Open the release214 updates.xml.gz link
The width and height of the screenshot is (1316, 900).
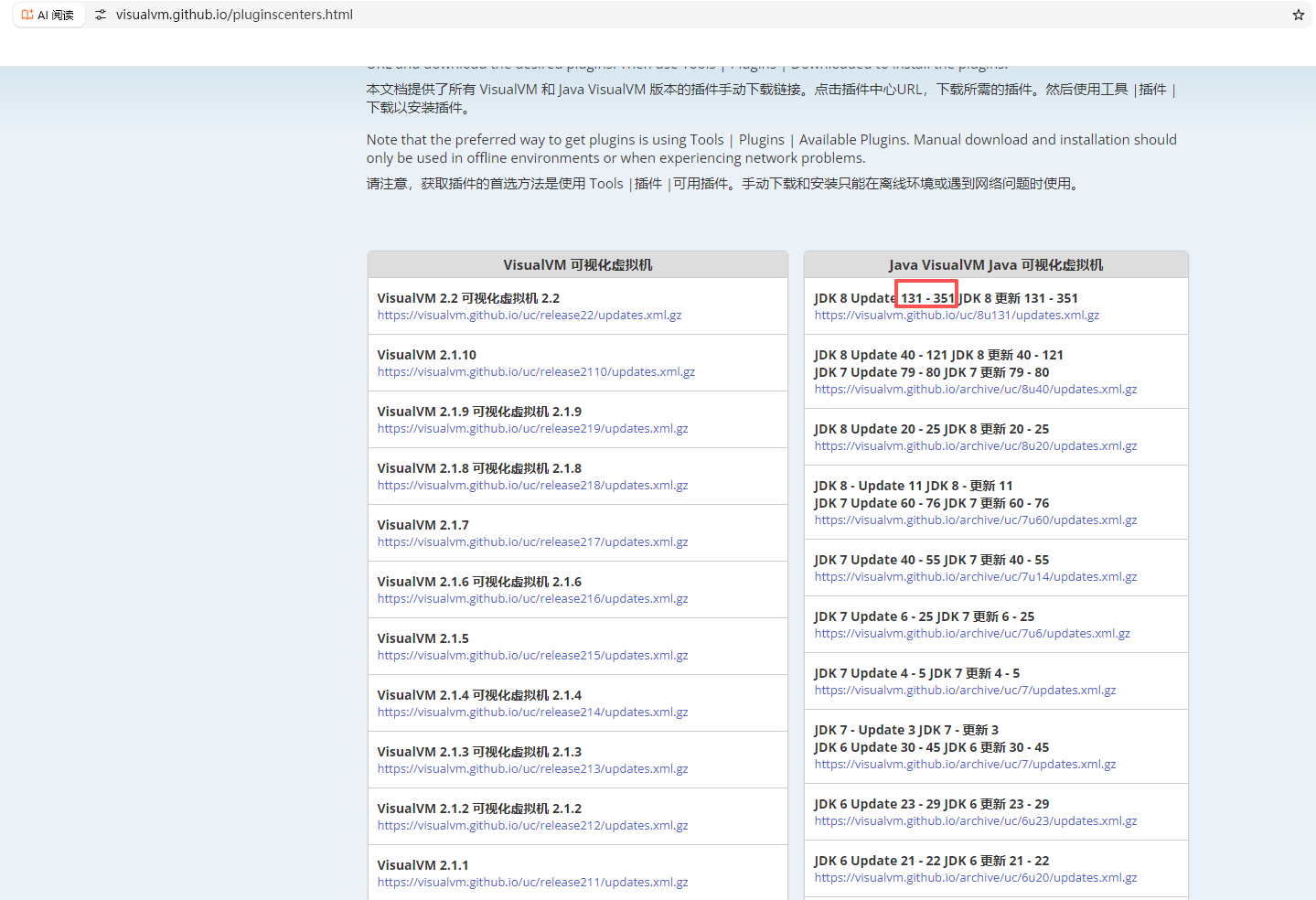[x=532, y=712]
